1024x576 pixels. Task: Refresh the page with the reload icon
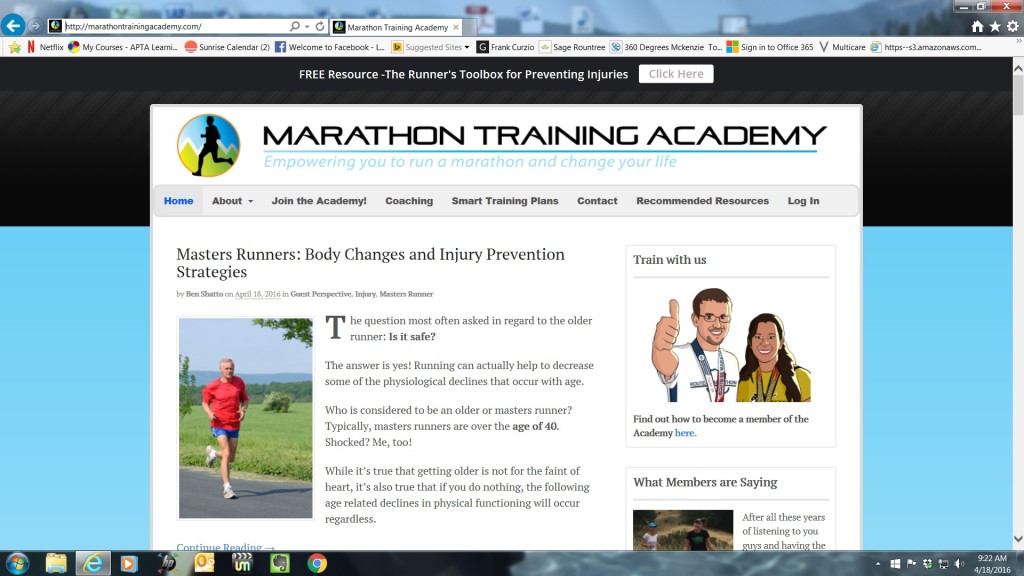[x=320, y=26]
